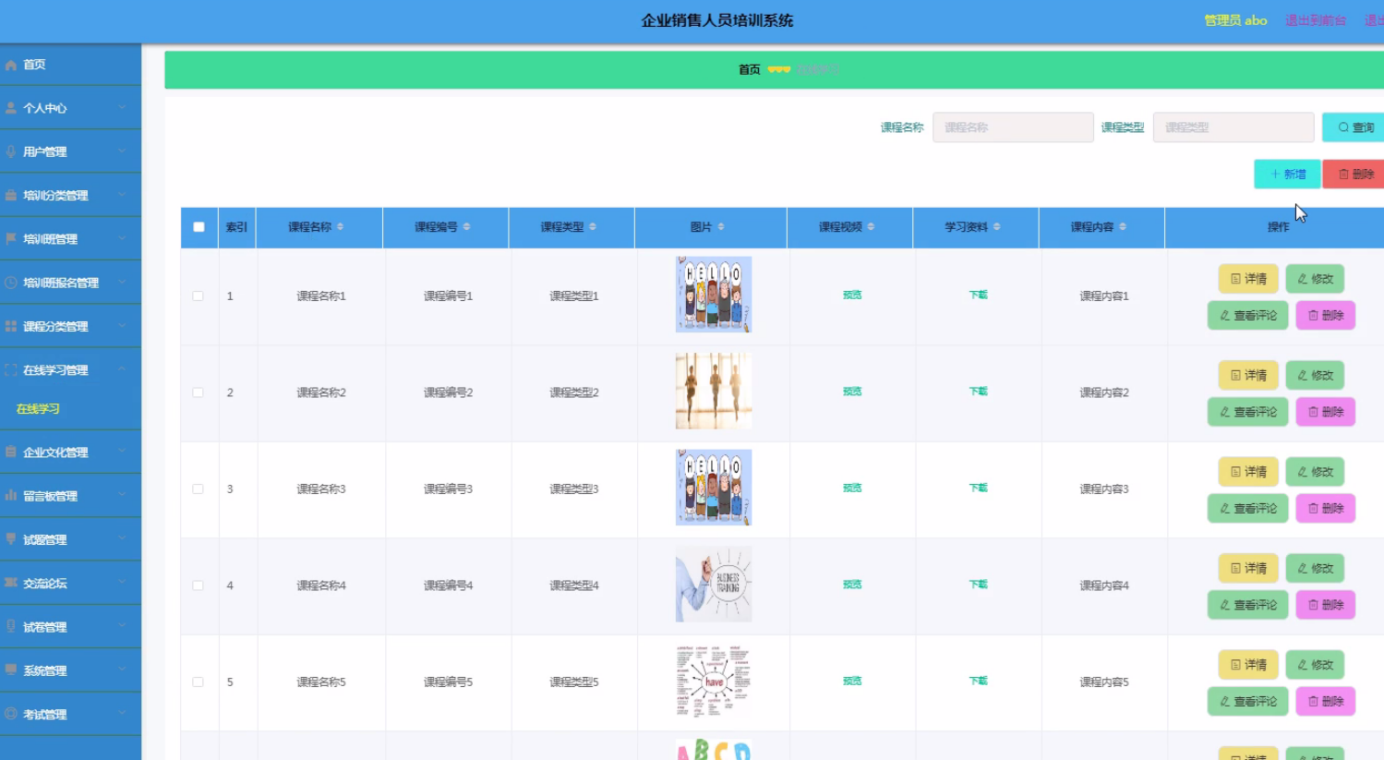Click the 新增 add button
The width and height of the screenshot is (1384, 760).
click(1287, 174)
